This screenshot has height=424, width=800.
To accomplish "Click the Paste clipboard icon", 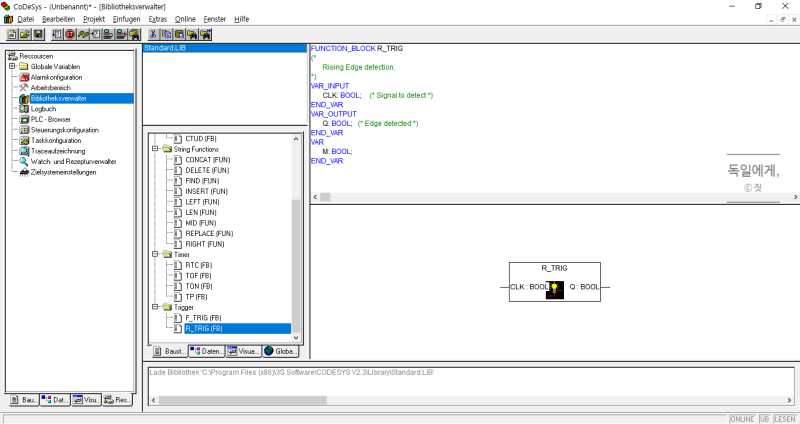I will tap(180, 34).
